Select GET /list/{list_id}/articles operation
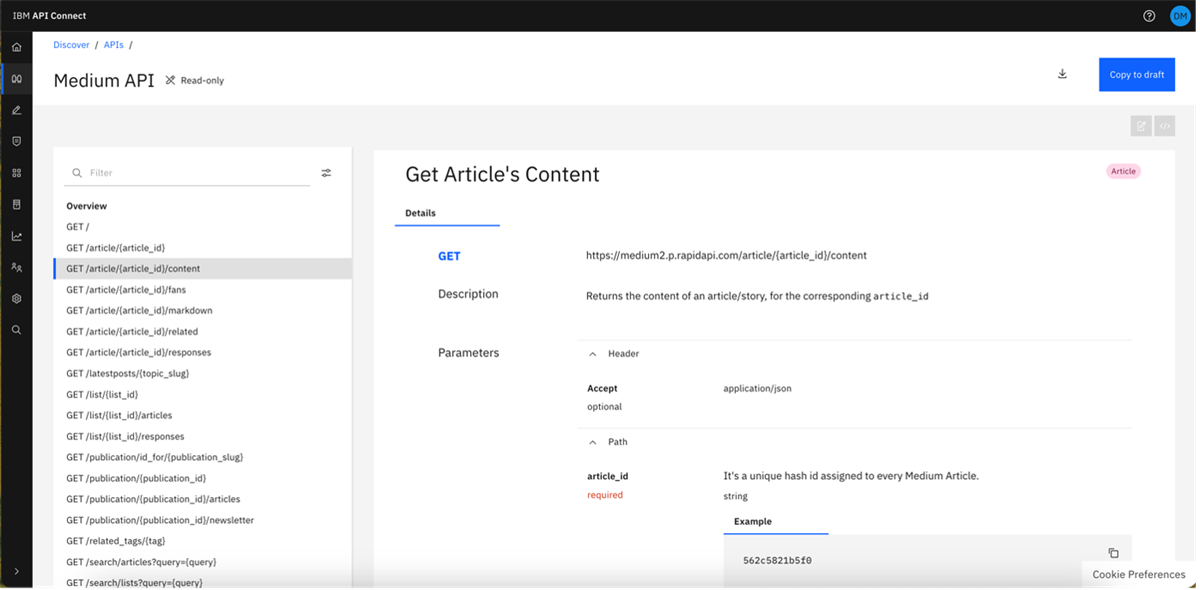 coord(203,416)
